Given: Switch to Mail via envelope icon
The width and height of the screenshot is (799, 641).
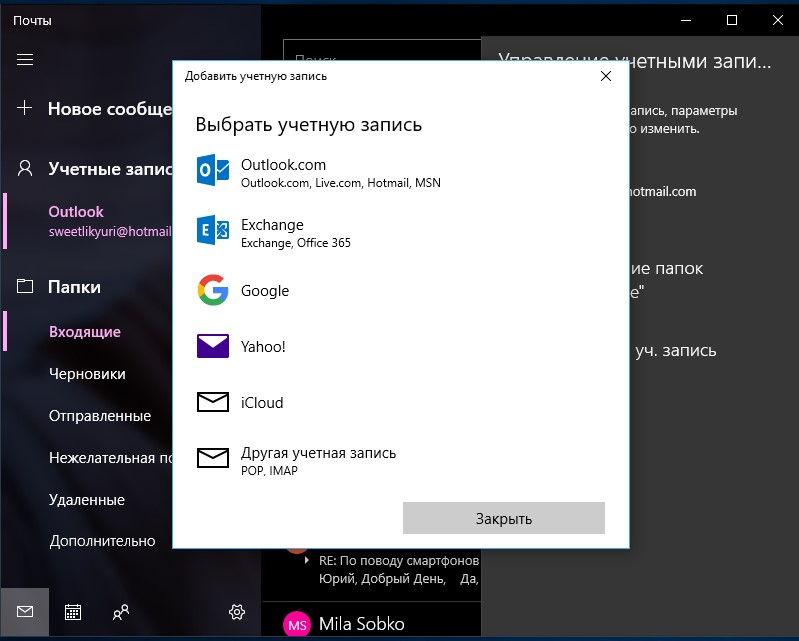Looking at the screenshot, I should [24, 611].
